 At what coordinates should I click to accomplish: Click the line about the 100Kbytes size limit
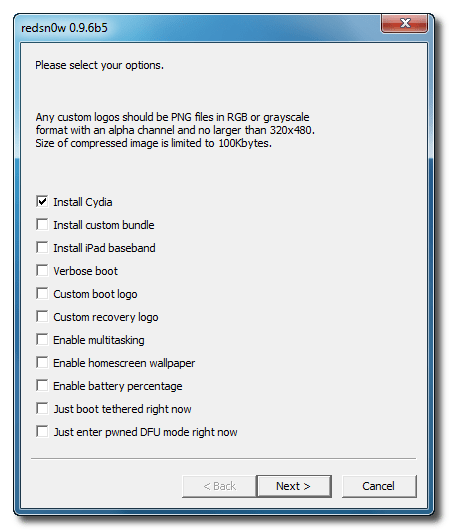pyautogui.click(x=153, y=143)
